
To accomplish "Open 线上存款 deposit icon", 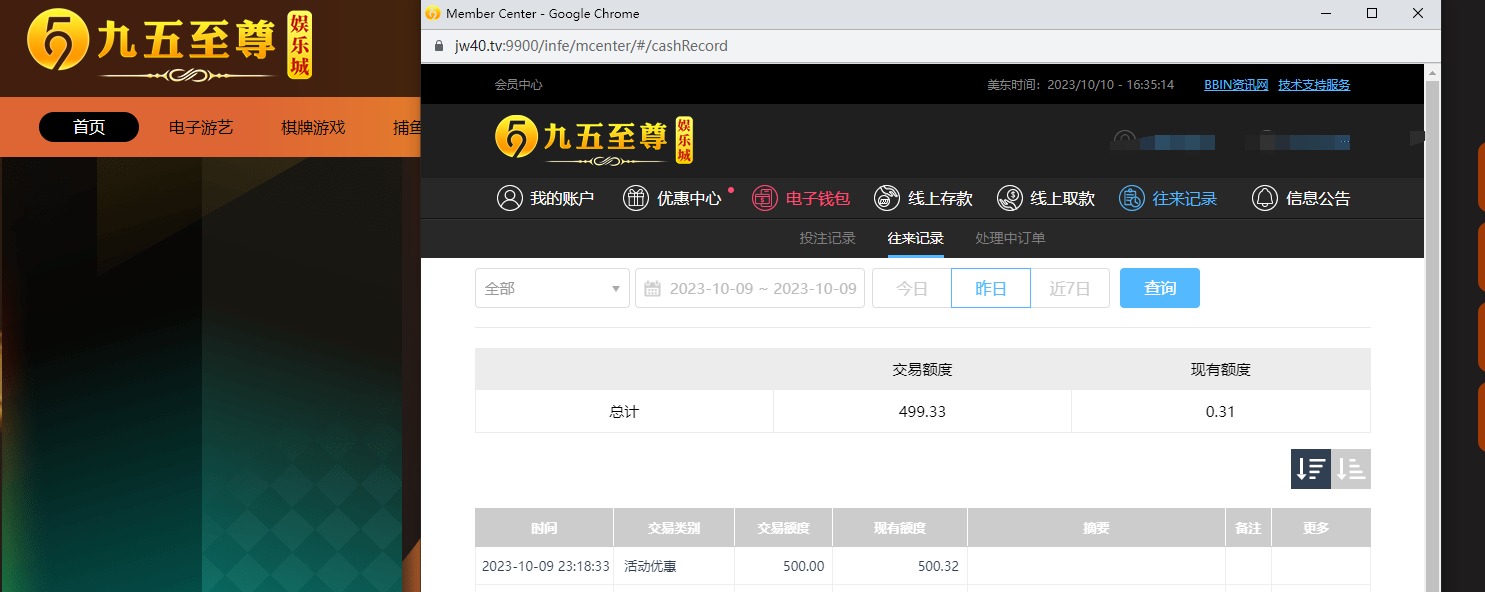I will coord(886,198).
